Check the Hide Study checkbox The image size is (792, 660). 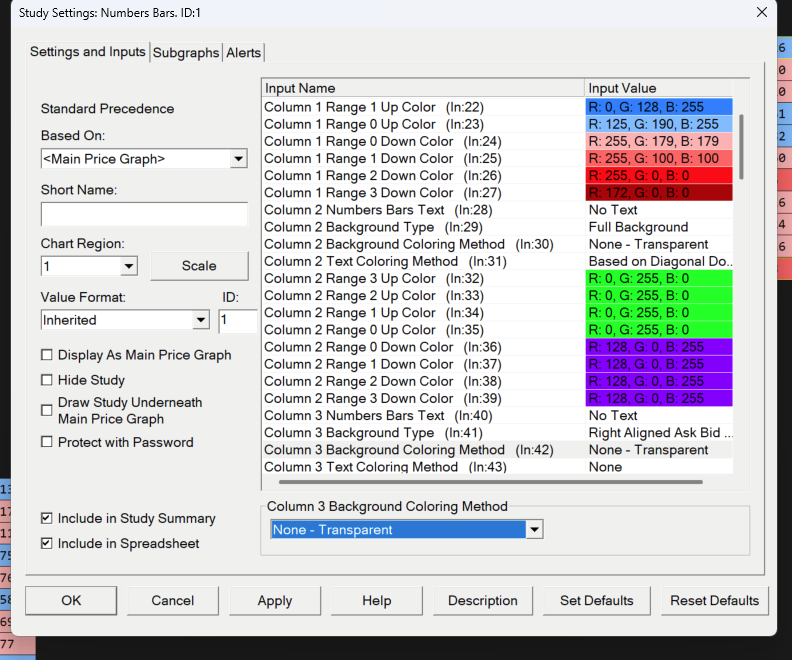[x=47, y=380]
